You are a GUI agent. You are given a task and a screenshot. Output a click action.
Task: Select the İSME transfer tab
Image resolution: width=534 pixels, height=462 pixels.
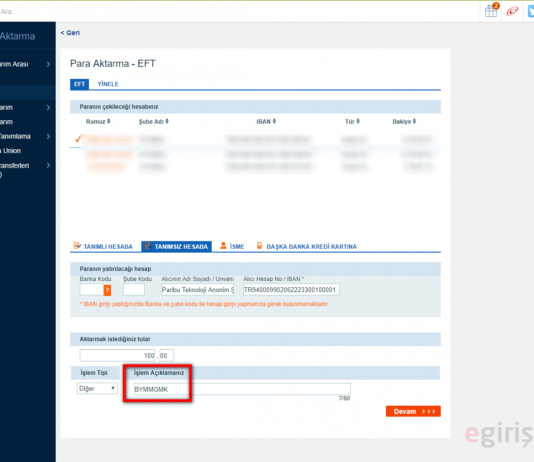pos(232,246)
